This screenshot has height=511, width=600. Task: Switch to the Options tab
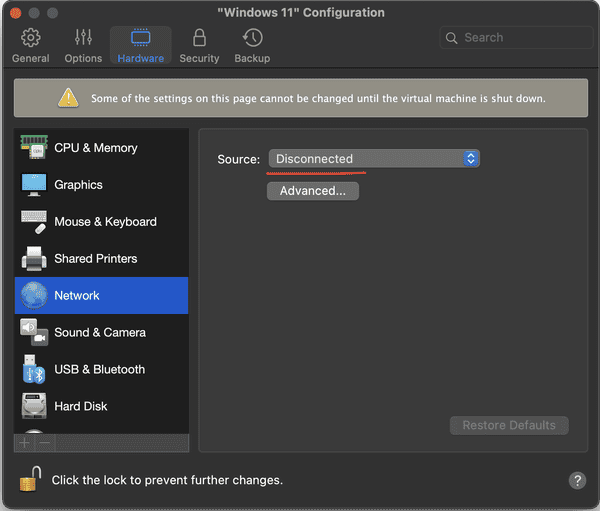pyautogui.click(x=83, y=46)
